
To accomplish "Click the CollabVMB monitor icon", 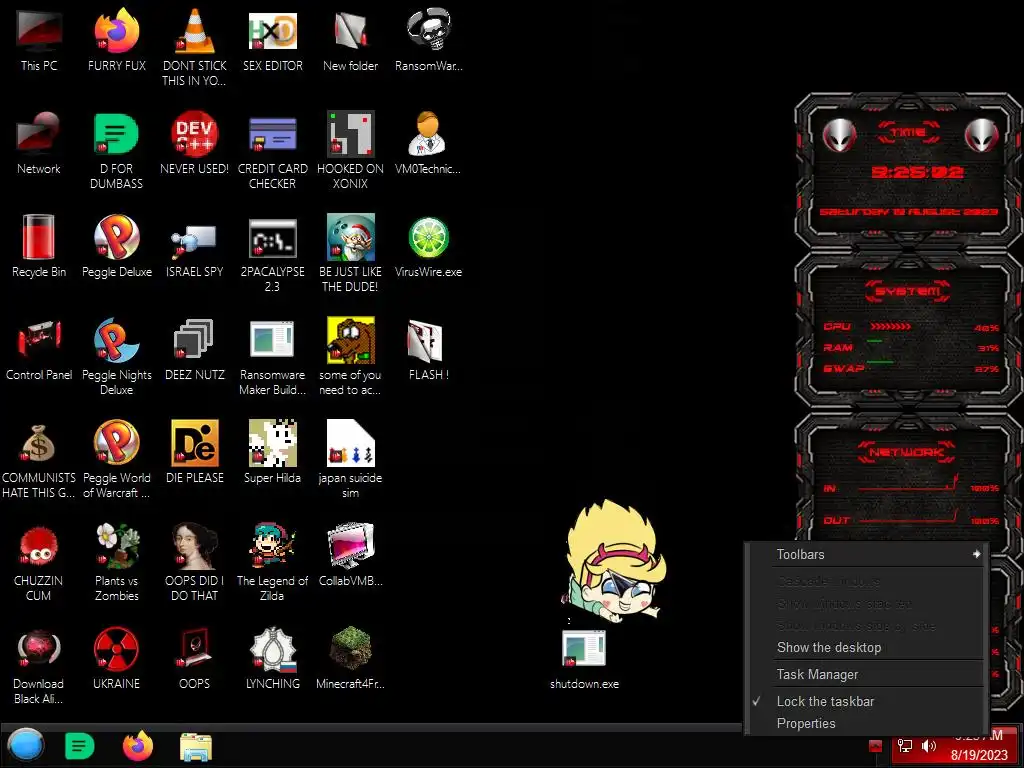I will click(x=350, y=547).
